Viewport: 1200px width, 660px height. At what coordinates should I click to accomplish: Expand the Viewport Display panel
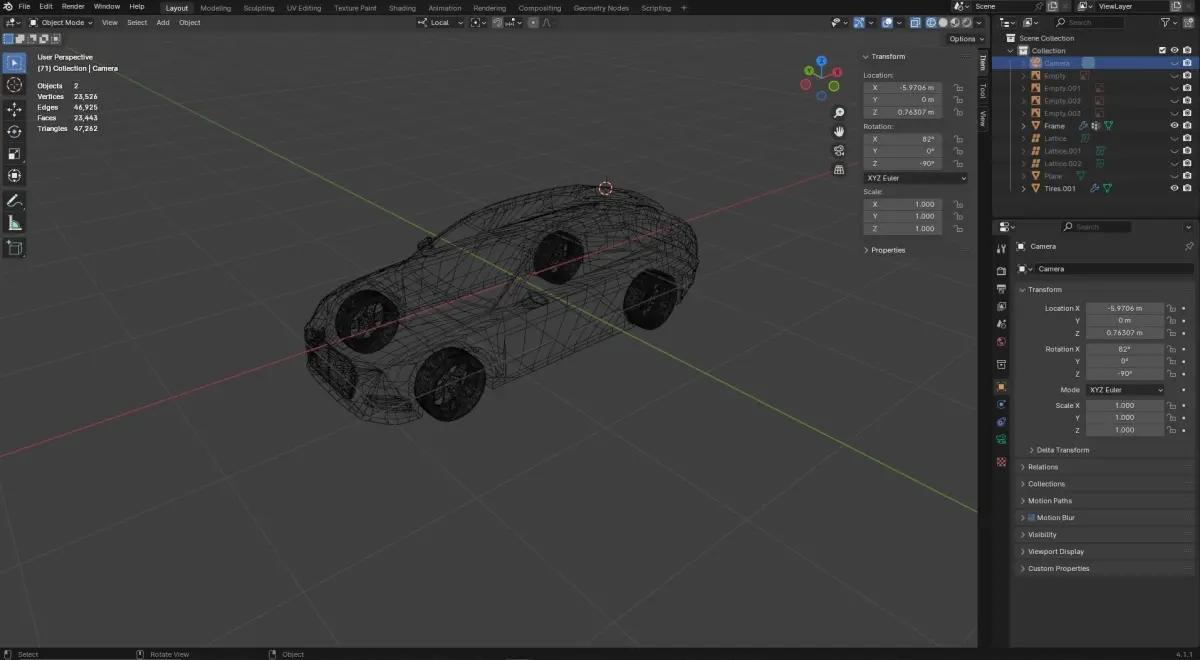[x=1055, y=552]
